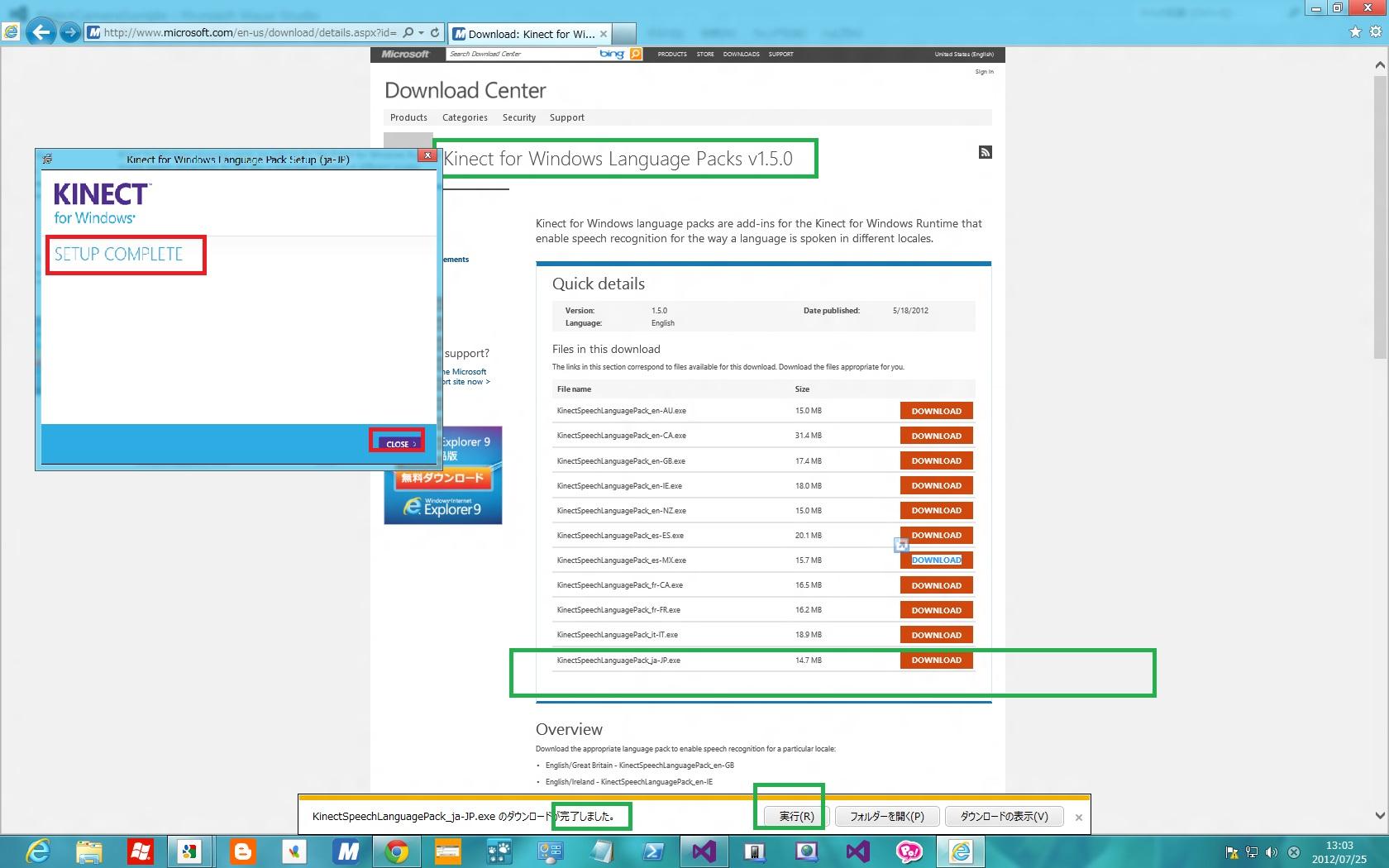The height and width of the screenshot is (868, 1389).
Task: Open SUPPORT in the dark Microsoft header
Action: tap(780, 55)
